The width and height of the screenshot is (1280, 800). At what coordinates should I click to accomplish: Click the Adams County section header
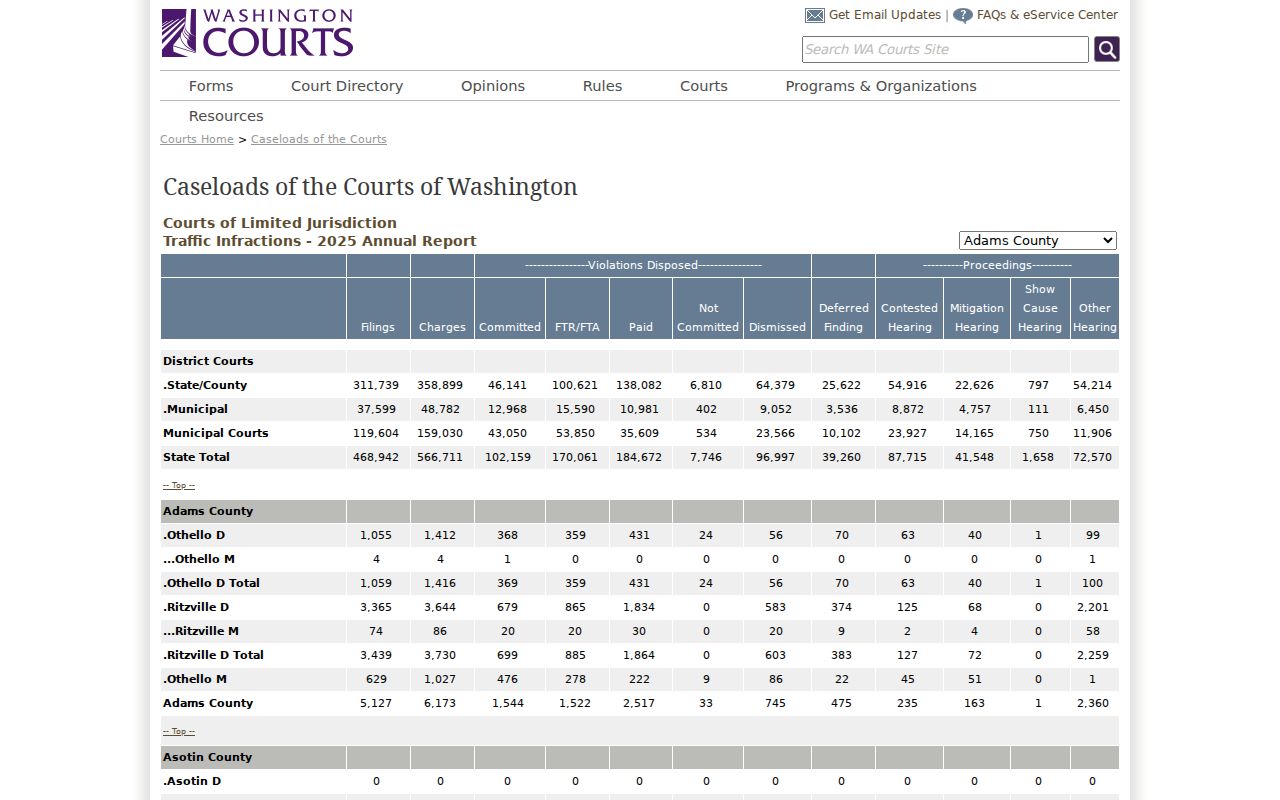point(208,511)
